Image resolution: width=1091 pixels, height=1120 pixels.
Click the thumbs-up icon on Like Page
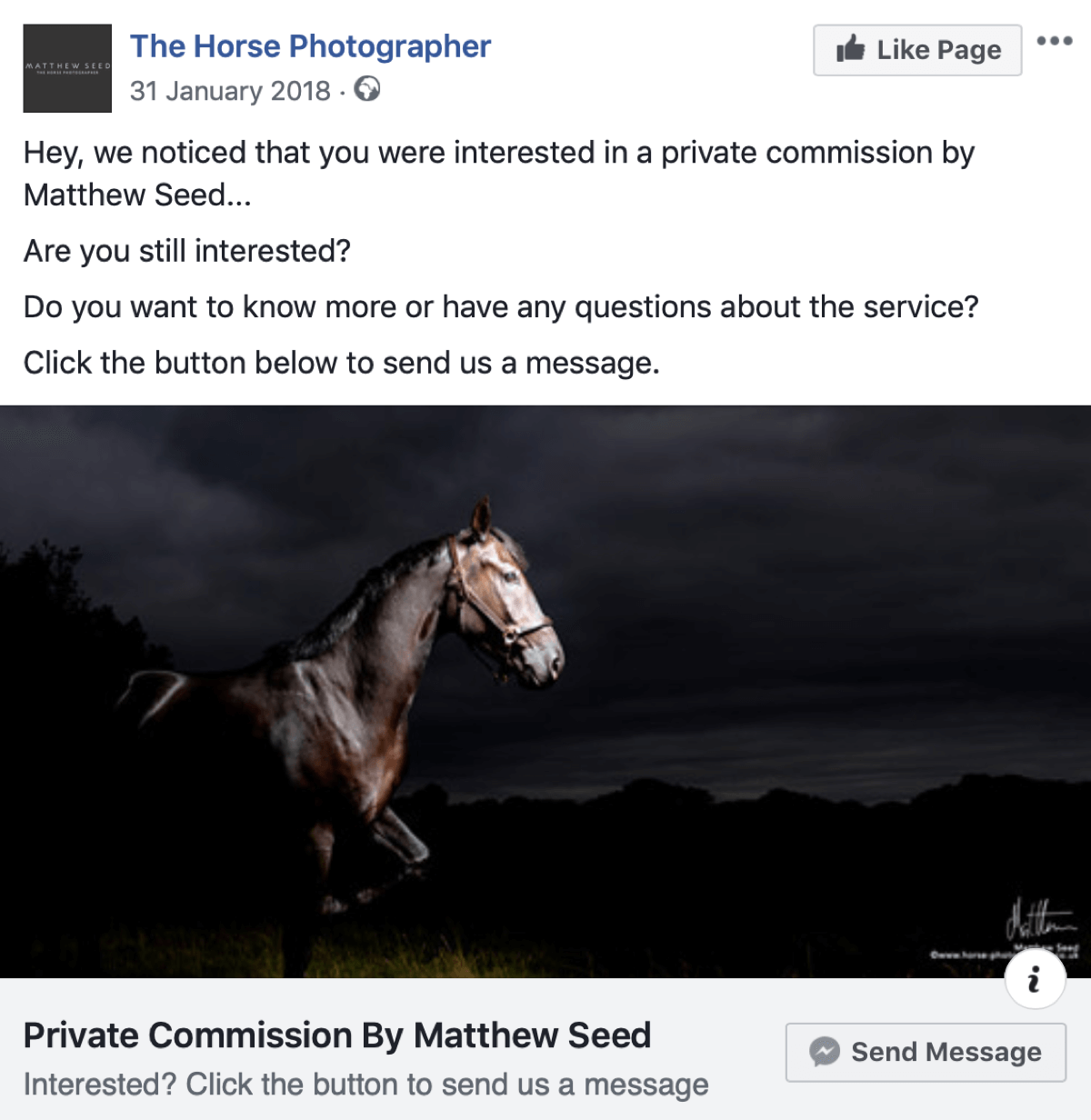(x=851, y=50)
